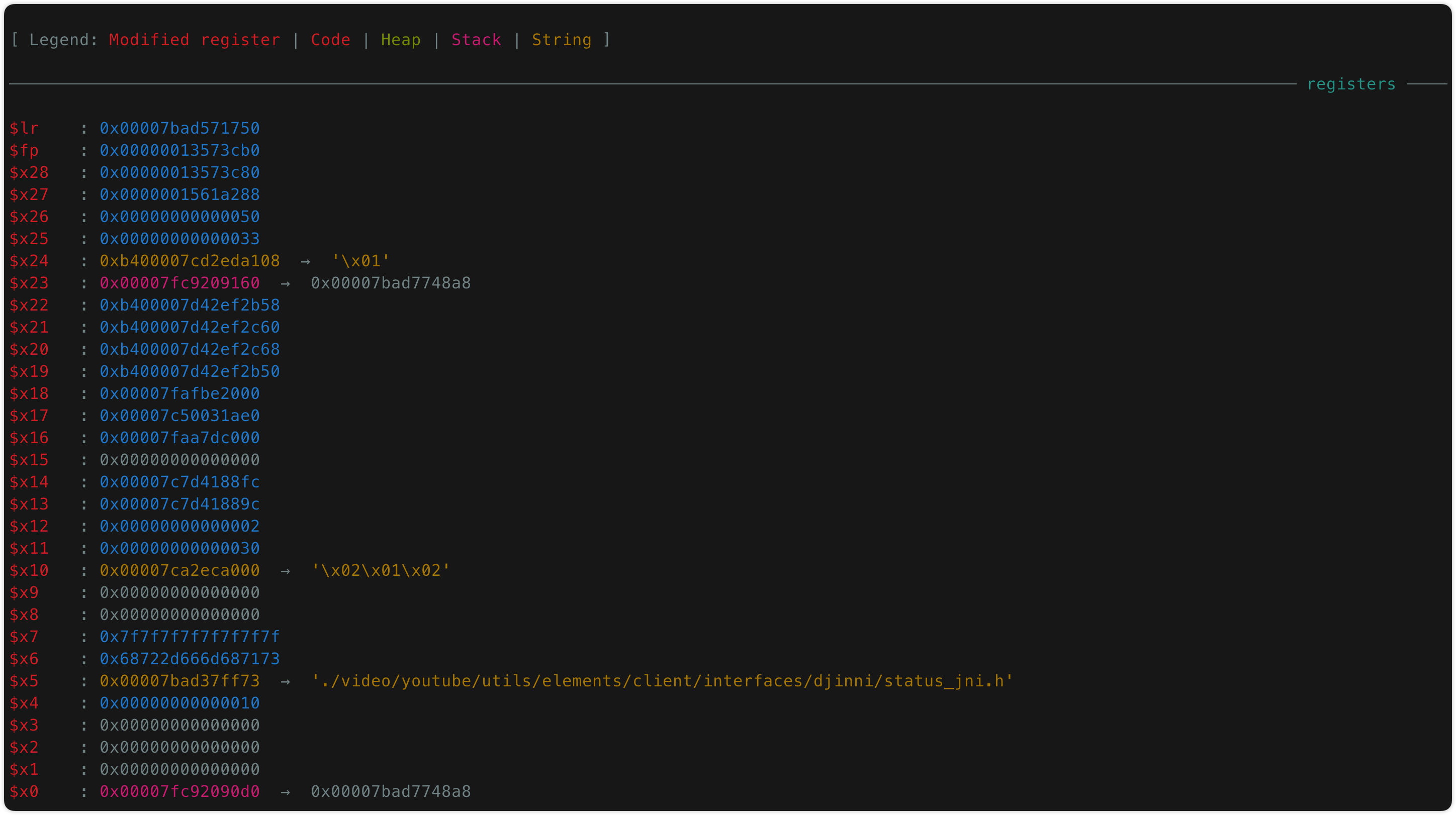
Task: Select the $x3 register name
Action: (24, 725)
